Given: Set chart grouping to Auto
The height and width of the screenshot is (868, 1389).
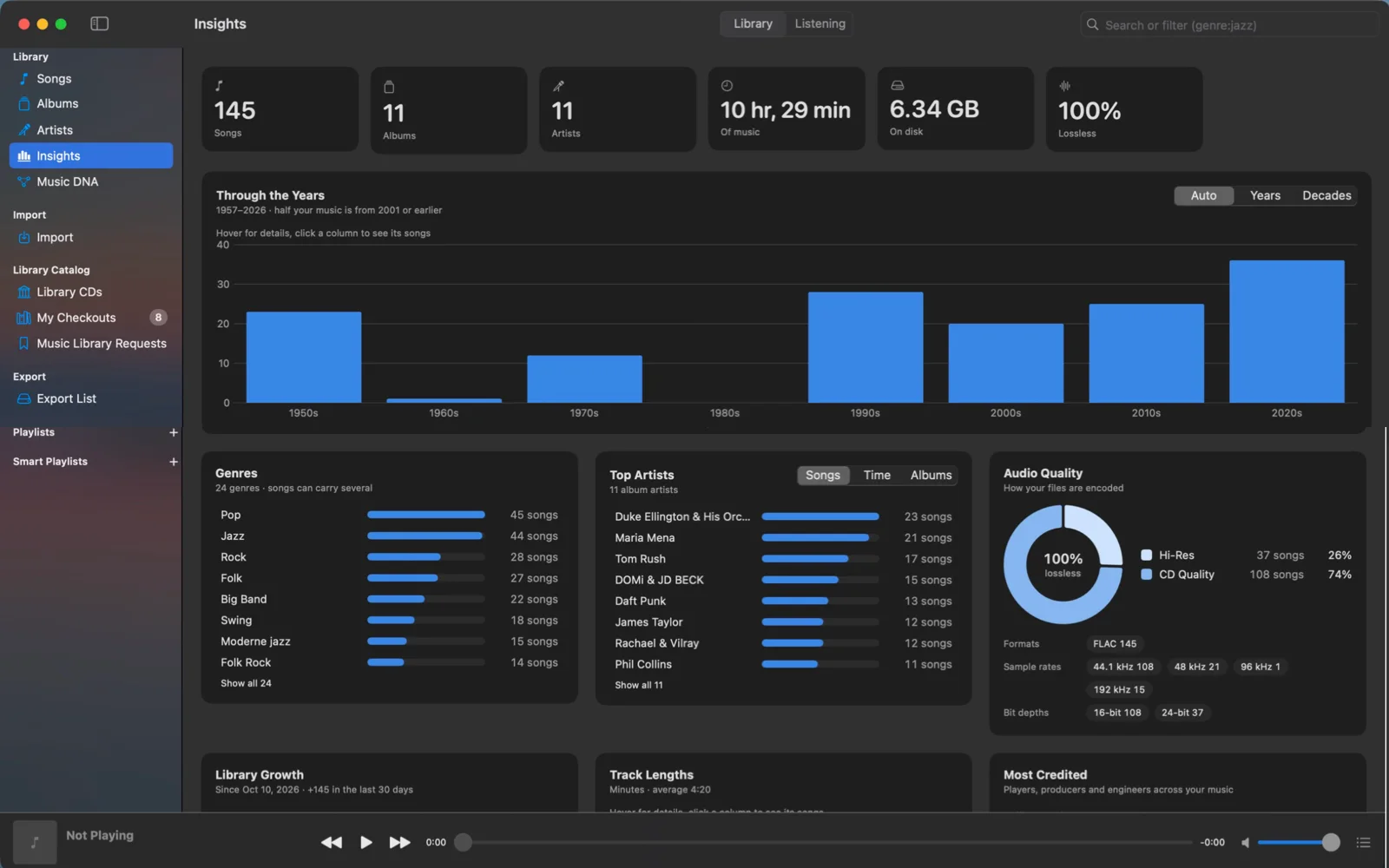Looking at the screenshot, I should 1203,196.
